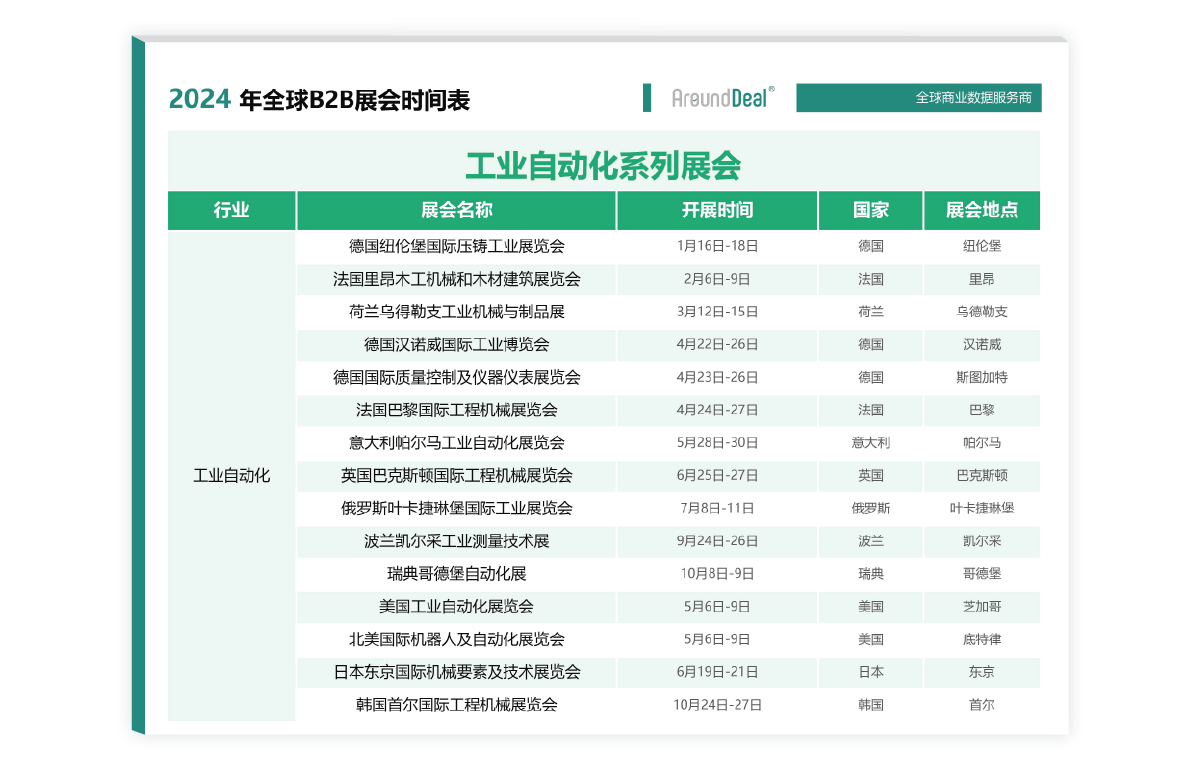Screen dimensions: 1200x770
Task: Click '美国工业自动化展览会'
Action: (x=457, y=606)
